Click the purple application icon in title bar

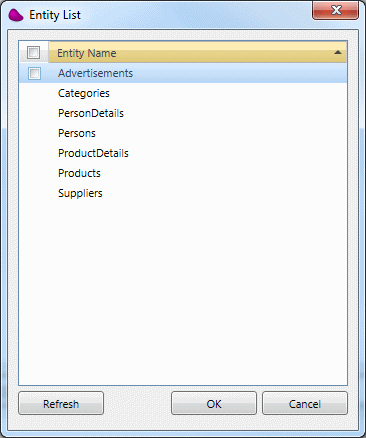point(16,15)
